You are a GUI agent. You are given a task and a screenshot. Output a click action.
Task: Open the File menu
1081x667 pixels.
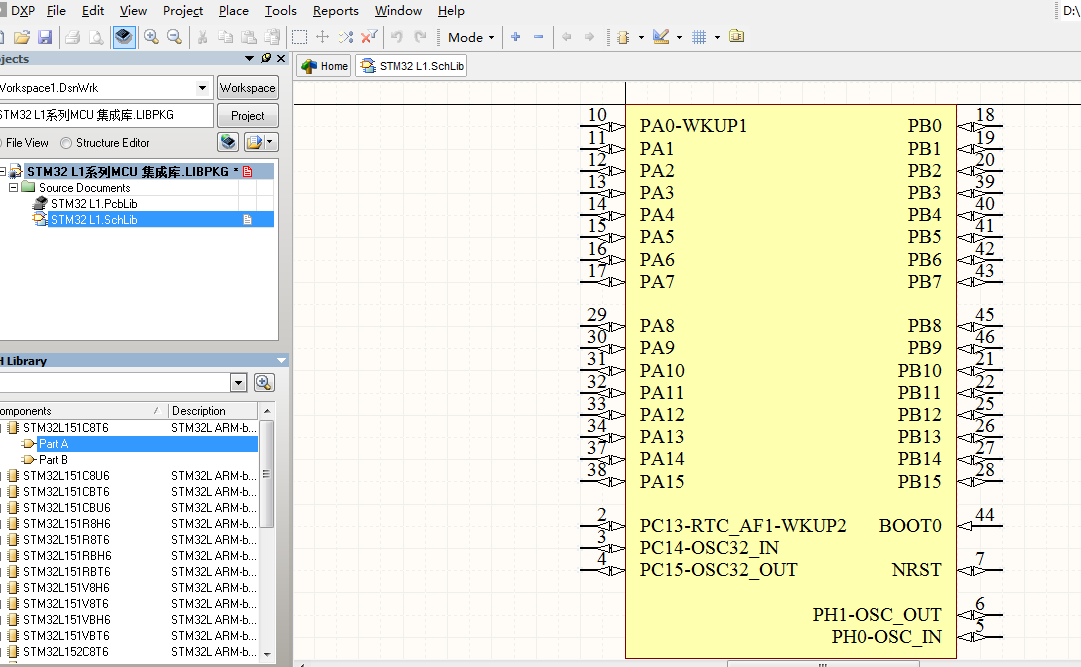click(56, 10)
